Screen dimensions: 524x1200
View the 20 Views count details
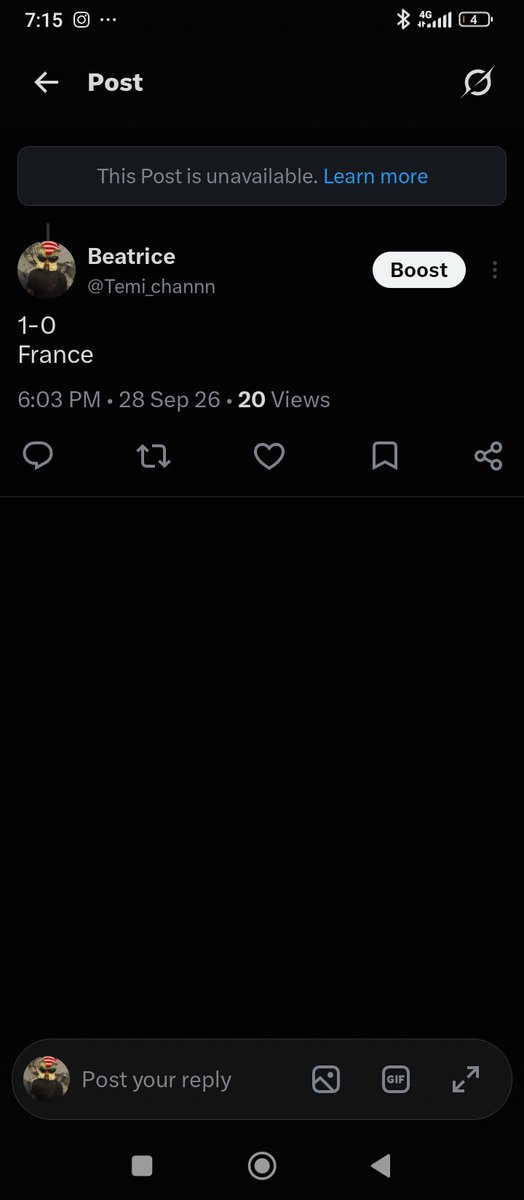pyautogui.click(x=284, y=400)
